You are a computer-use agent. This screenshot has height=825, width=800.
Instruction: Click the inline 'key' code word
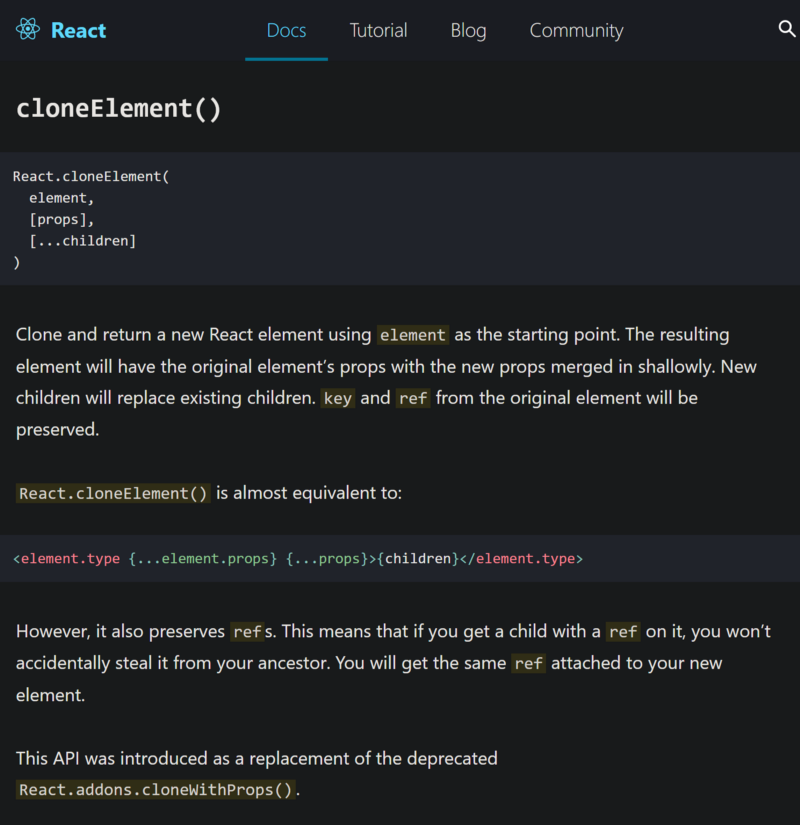[337, 398]
